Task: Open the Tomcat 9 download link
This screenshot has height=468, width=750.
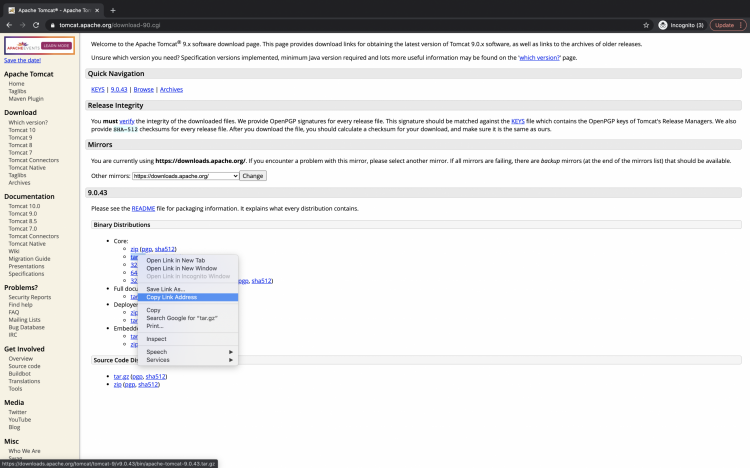Action: click(x=20, y=138)
